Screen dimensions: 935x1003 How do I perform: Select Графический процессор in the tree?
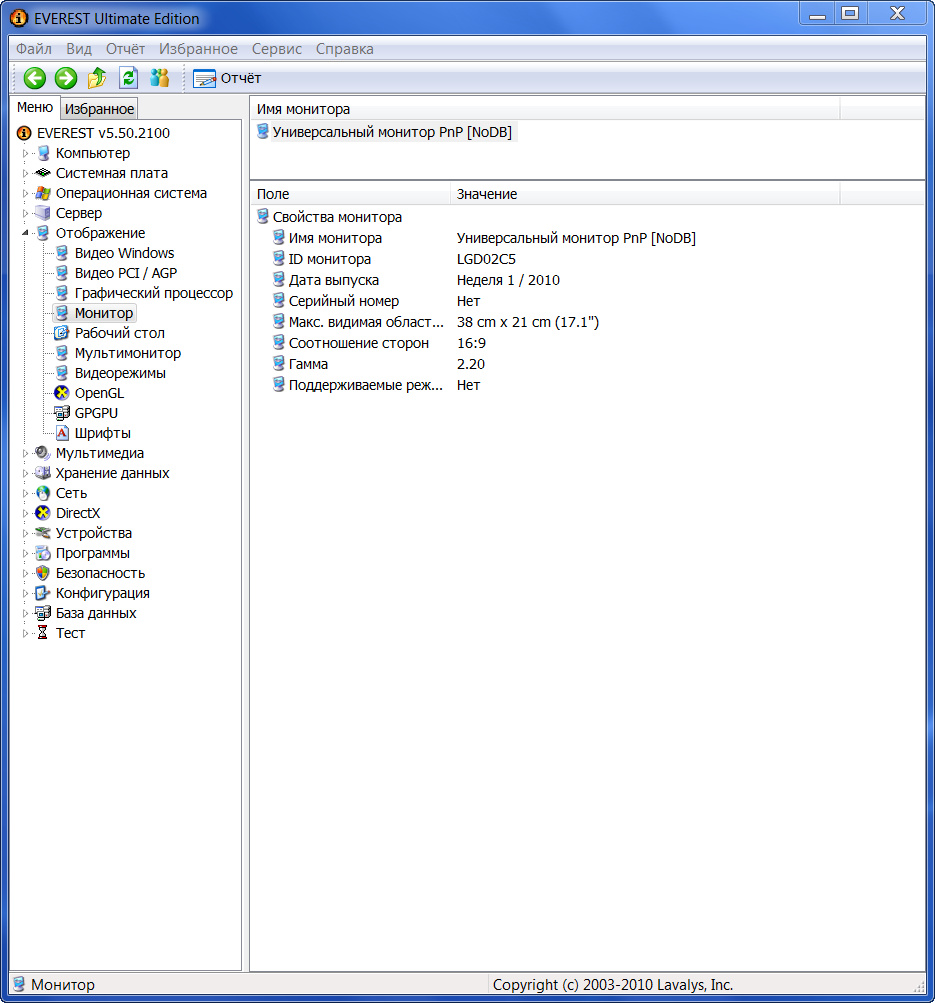coord(153,293)
